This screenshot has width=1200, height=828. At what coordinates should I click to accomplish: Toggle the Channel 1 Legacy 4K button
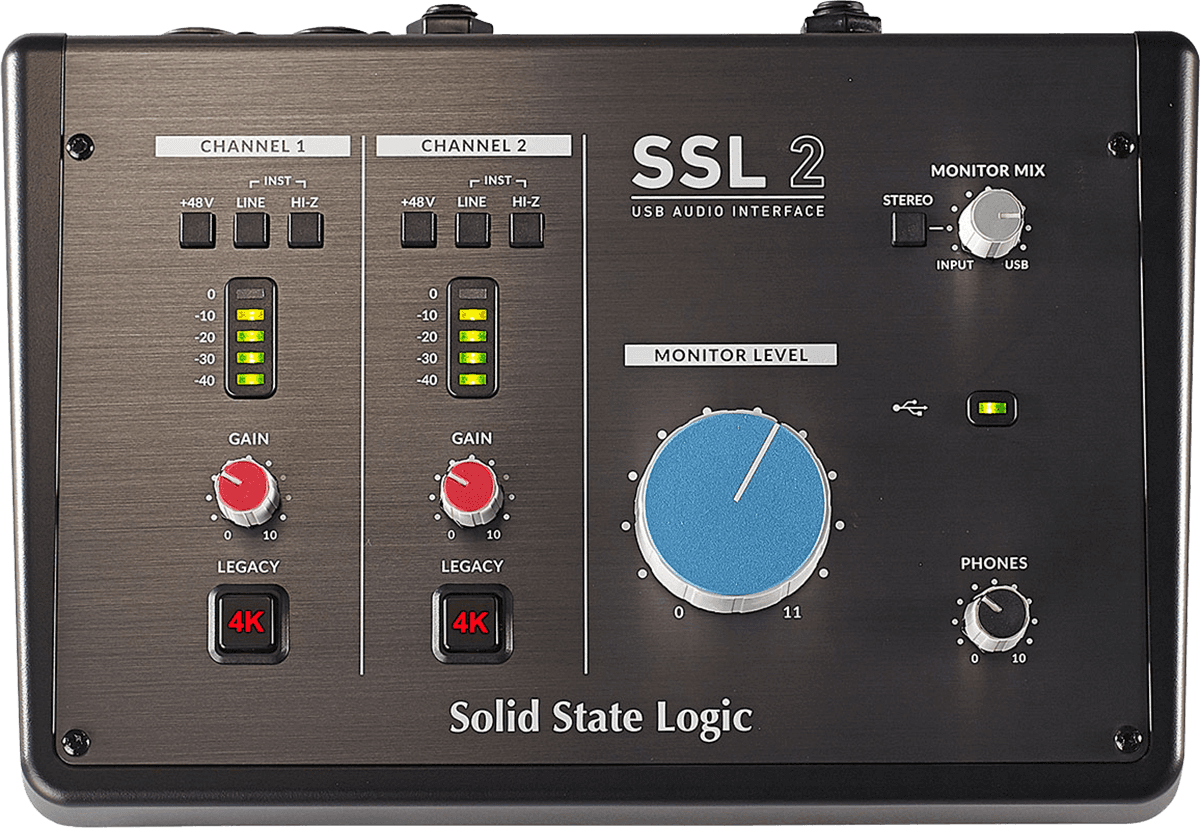(248, 624)
